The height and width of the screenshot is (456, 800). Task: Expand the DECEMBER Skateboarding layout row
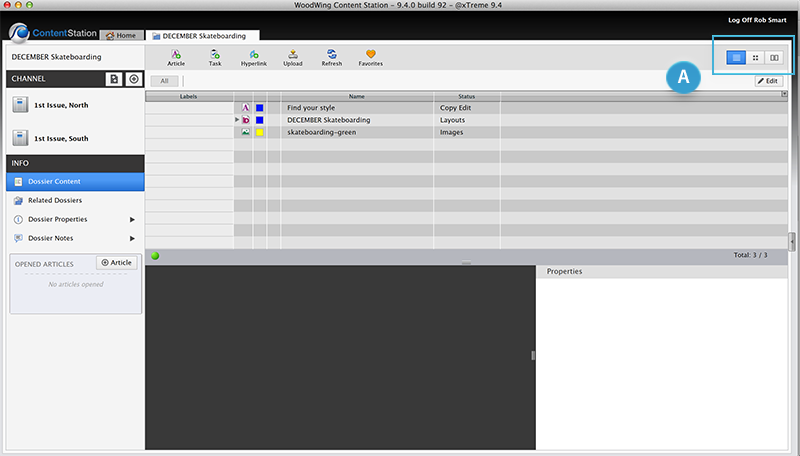point(237,120)
